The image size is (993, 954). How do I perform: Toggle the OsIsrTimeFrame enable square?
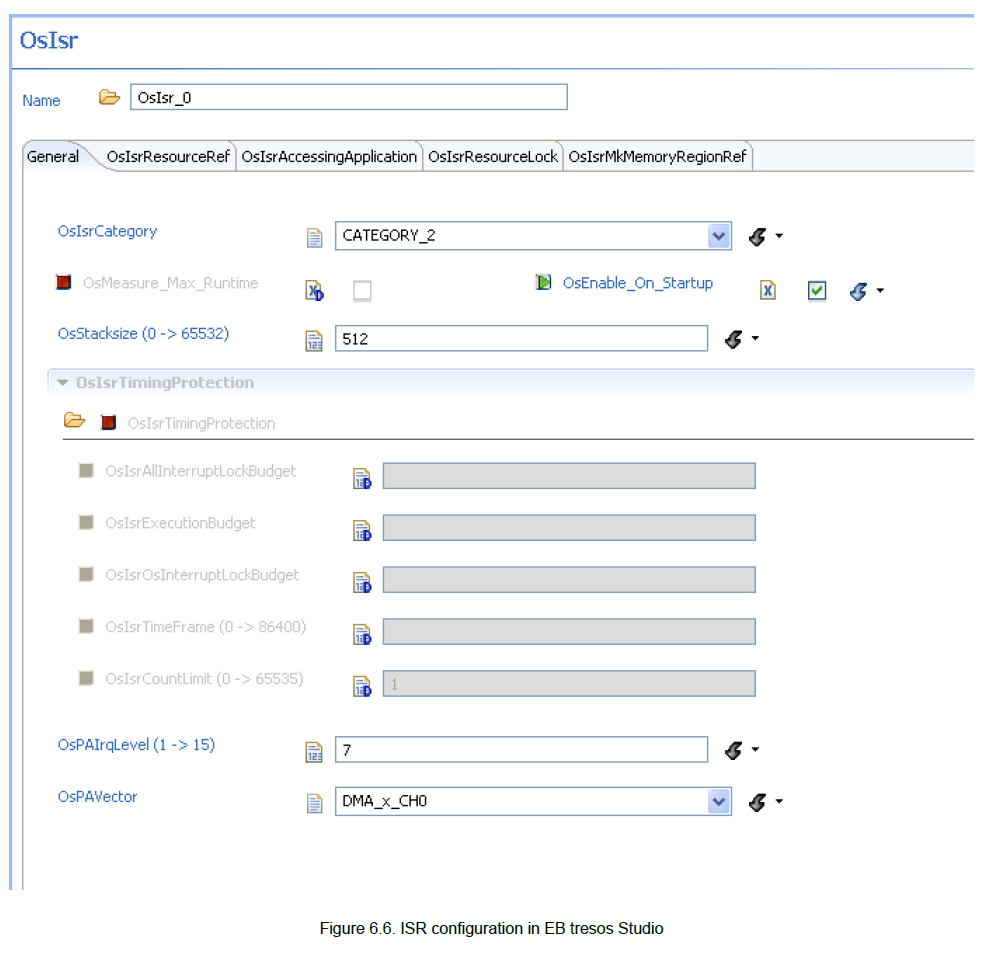86,626
